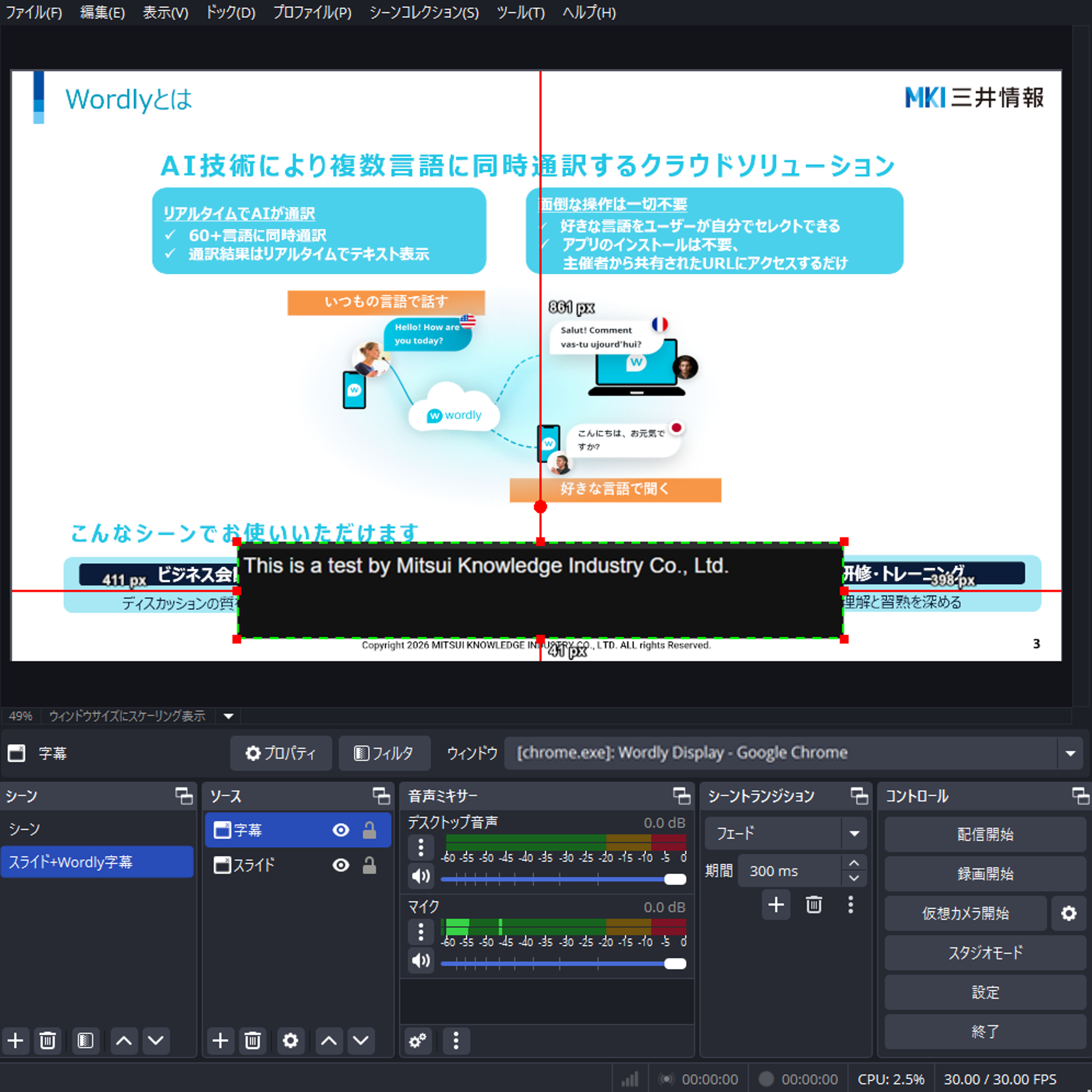Viewport: 1092px width, 1092px height.
Task: Click the 配信開始 button
Action: pos(985,834)
